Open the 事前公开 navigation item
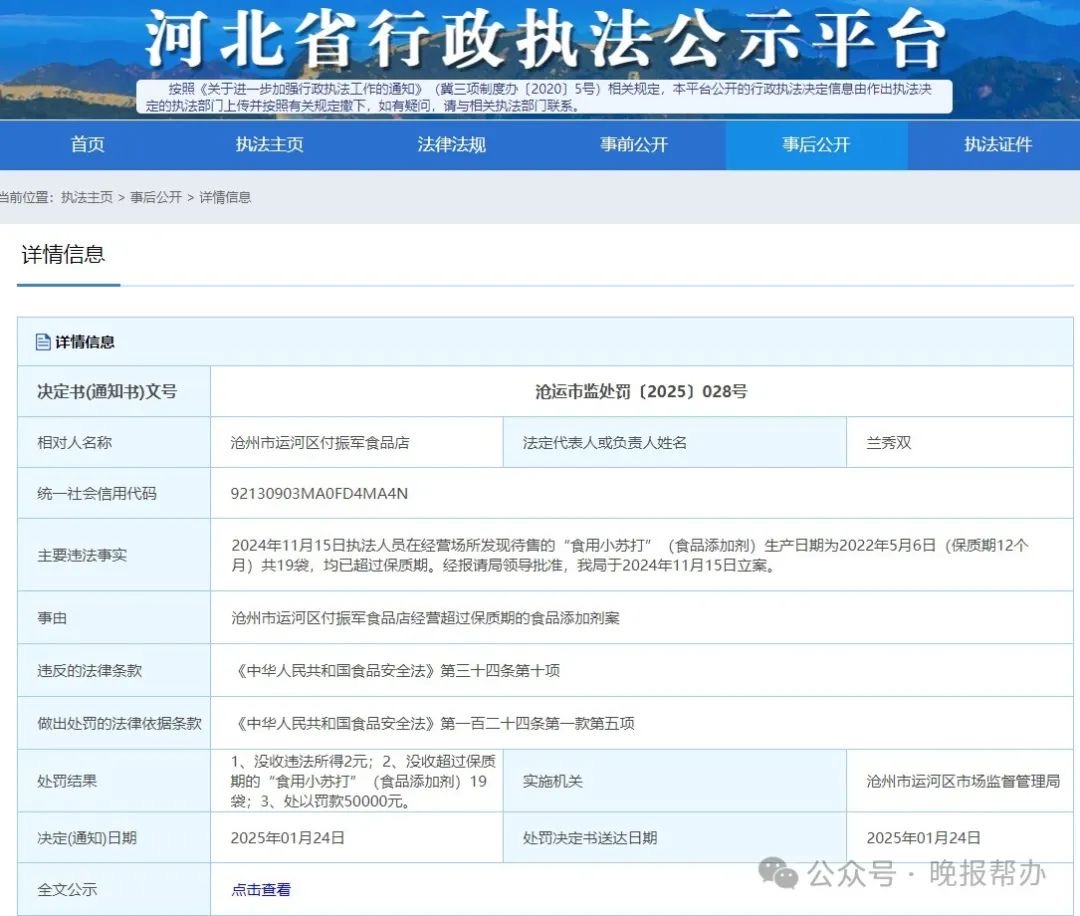The height and width of the screenshot is (916, 1080). click(x=633, y=145)
